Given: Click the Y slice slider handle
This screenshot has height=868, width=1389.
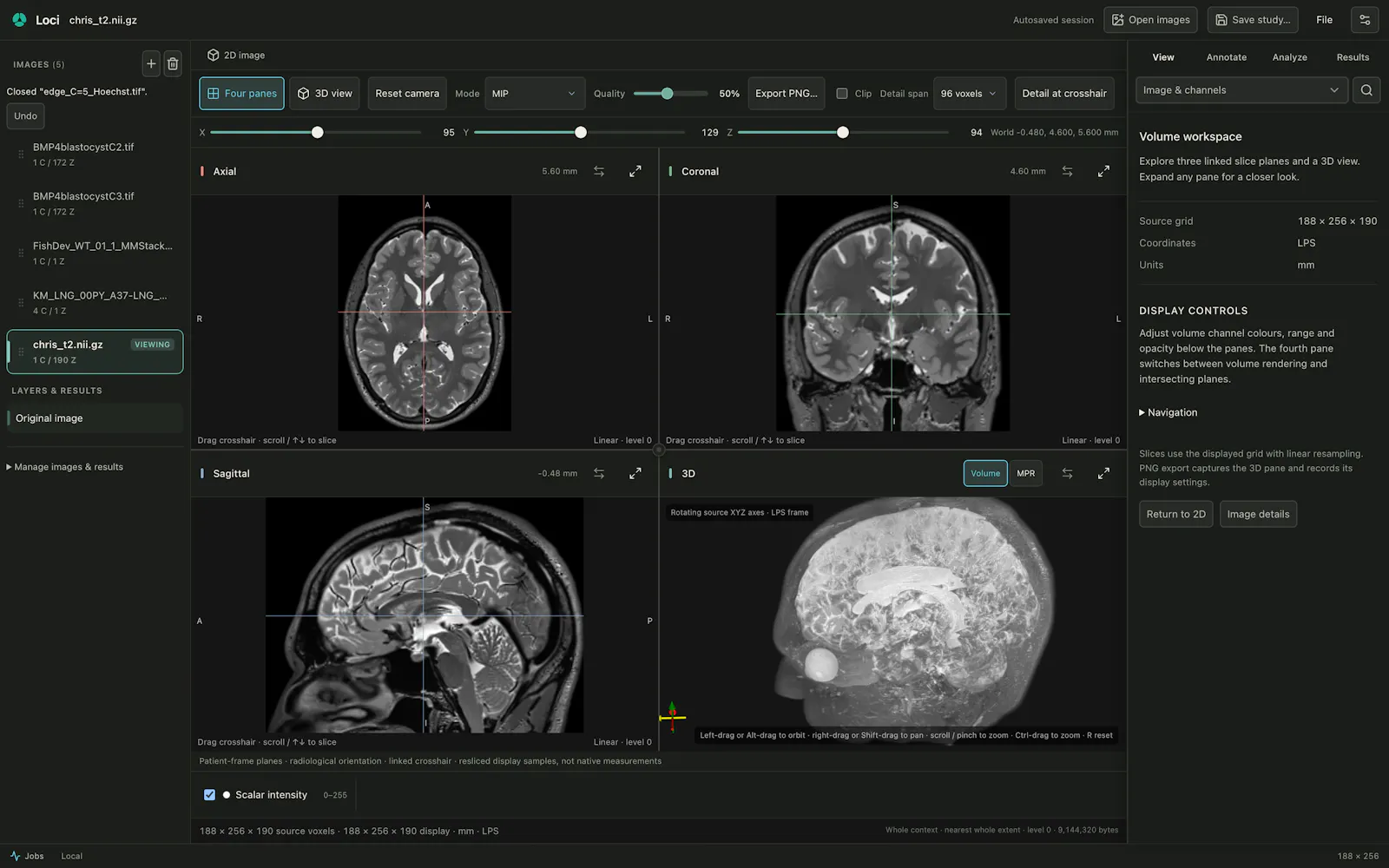Looking at the screenshot, I should pos(581,132).
